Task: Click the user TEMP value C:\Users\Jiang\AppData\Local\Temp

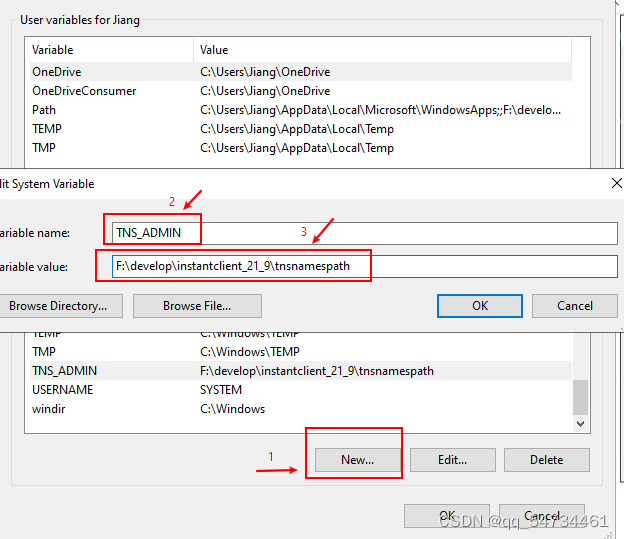Action: [297, 129]
